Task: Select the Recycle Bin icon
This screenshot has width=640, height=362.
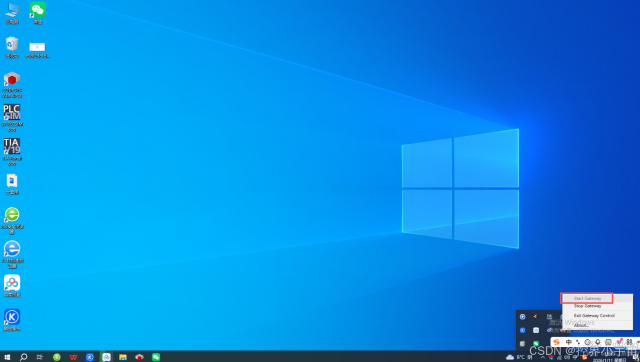Action: [12, 47]
